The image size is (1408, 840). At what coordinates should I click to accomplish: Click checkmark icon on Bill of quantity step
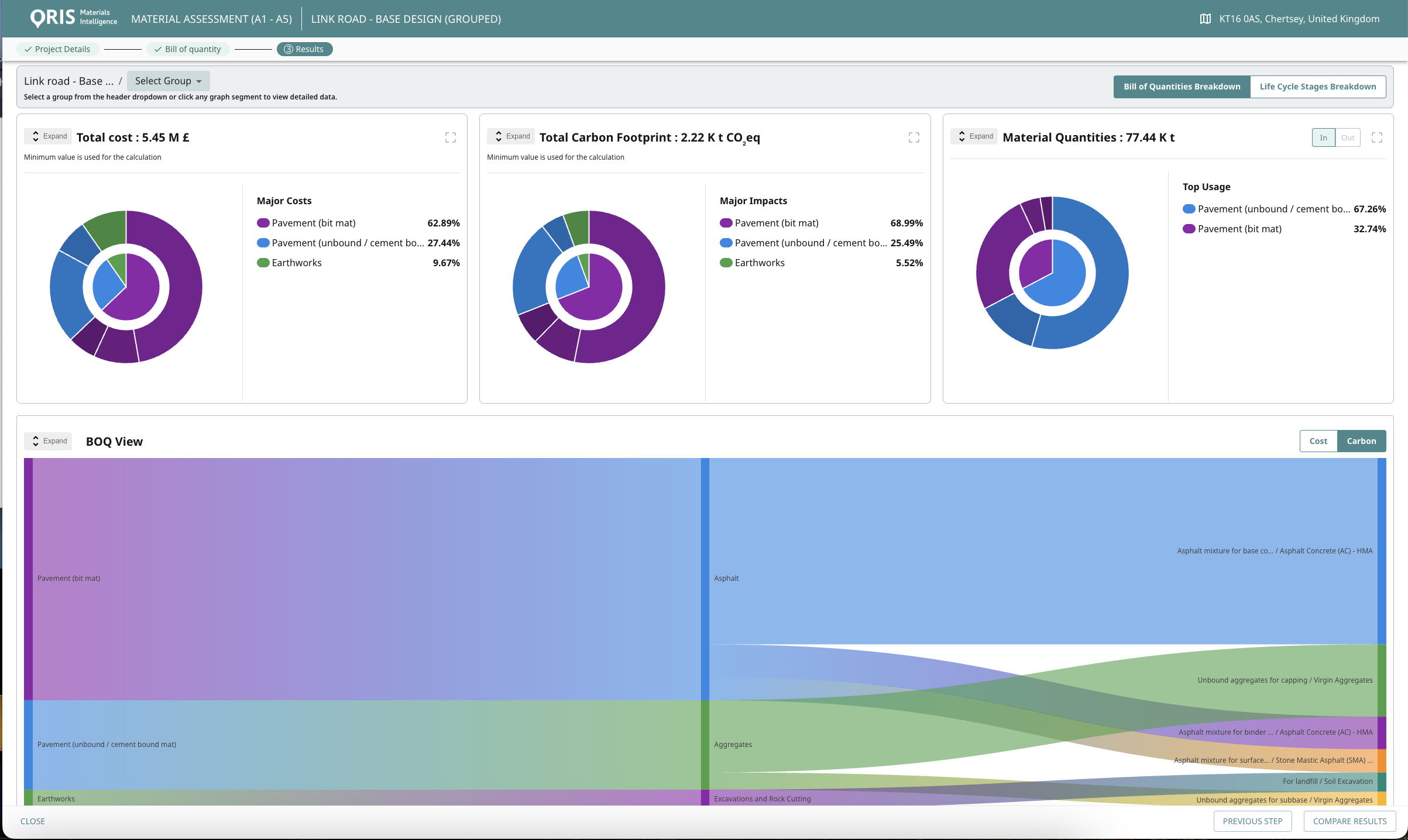(x=158, y=49)
